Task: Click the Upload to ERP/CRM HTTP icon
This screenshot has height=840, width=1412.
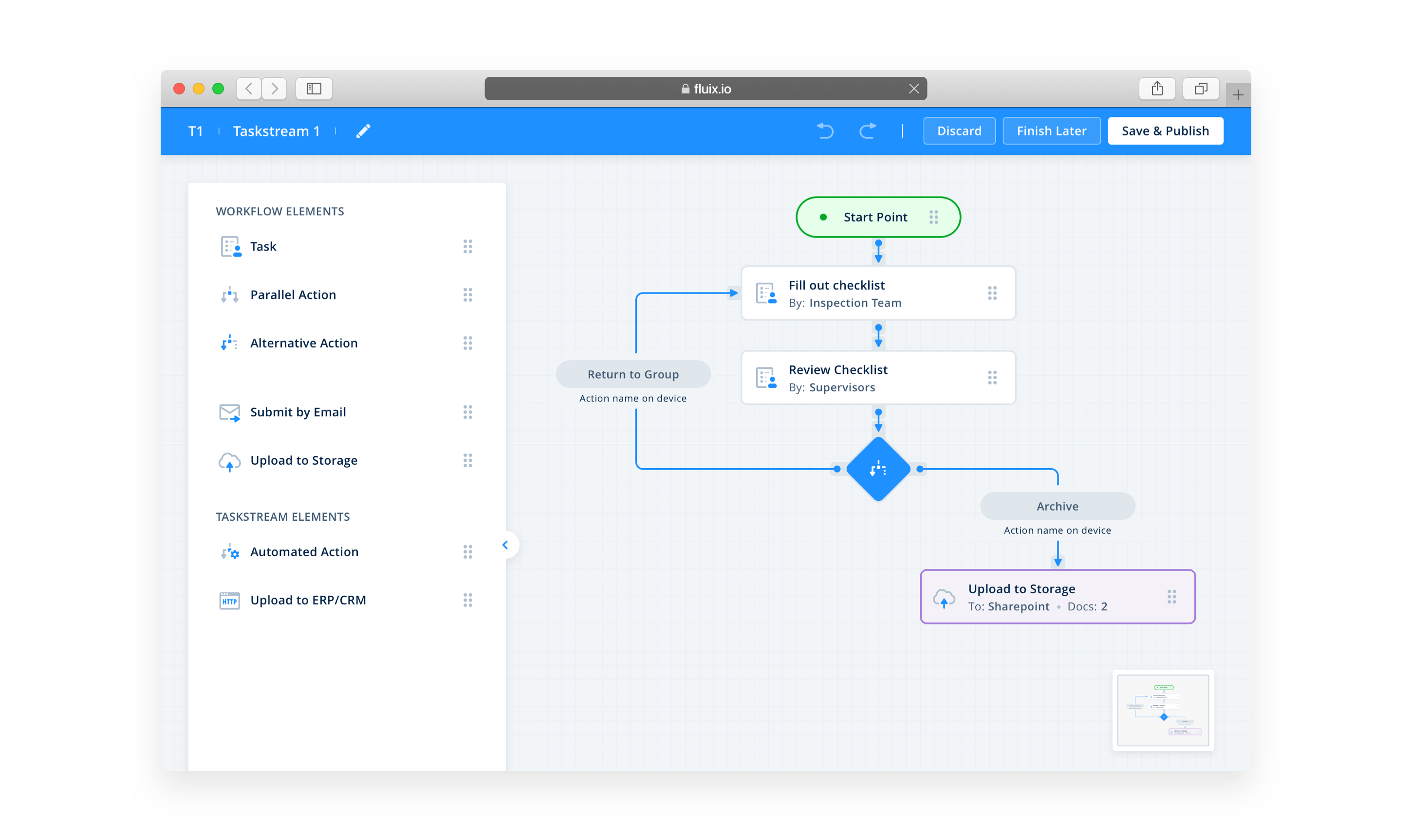Action: (x=229, y=601)
